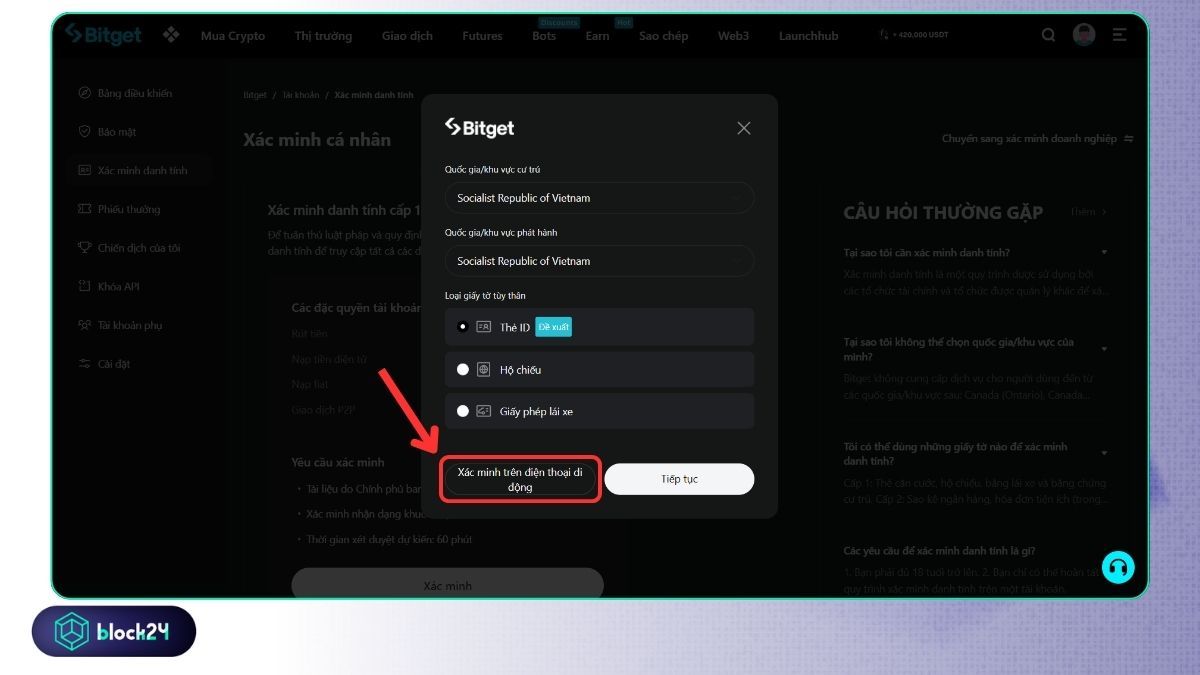Open the headset support chat icon
Screen dimensions: 1200x675
[1118, 567]
